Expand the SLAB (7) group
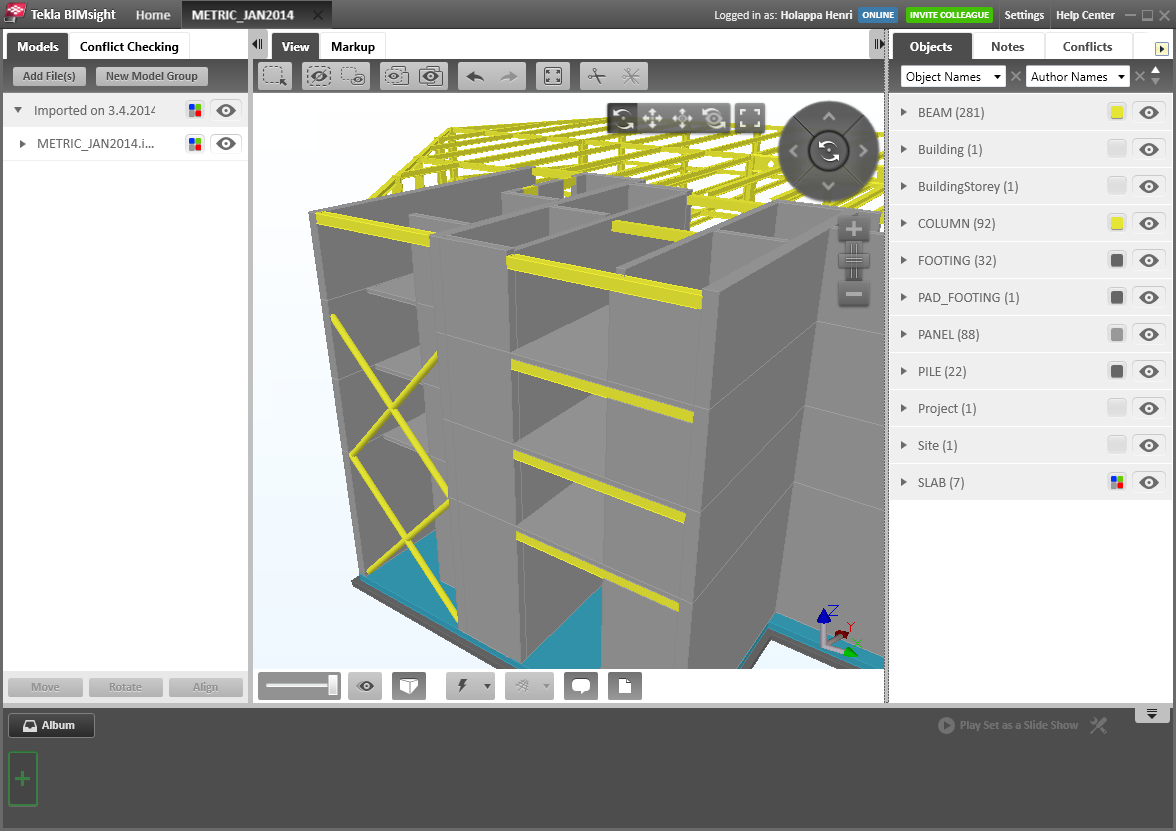 click(x=904, y=482)
